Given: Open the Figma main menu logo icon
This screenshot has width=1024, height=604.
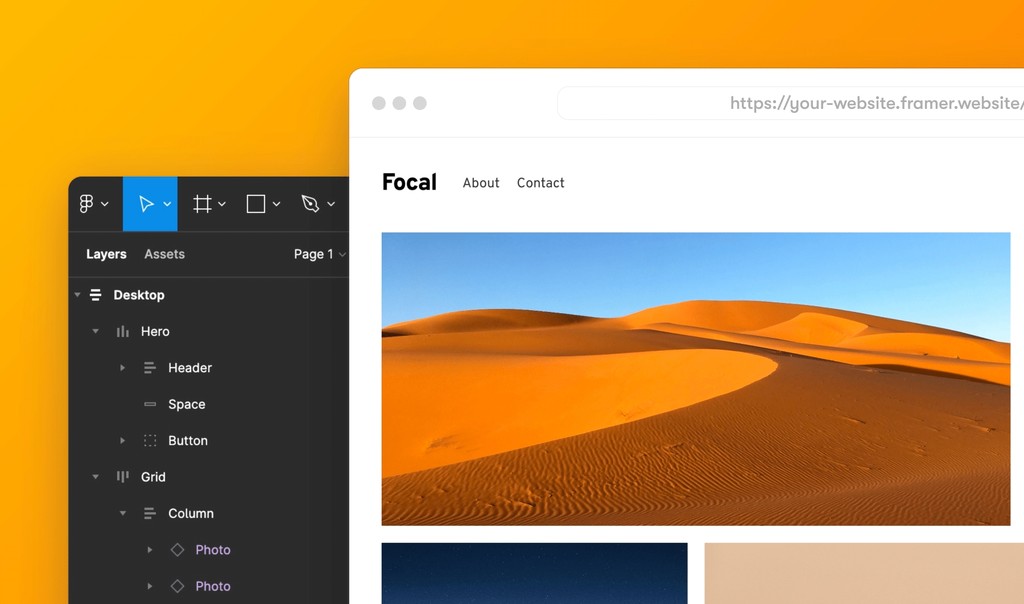Looking at the screenshot, I should pos(86,204).
